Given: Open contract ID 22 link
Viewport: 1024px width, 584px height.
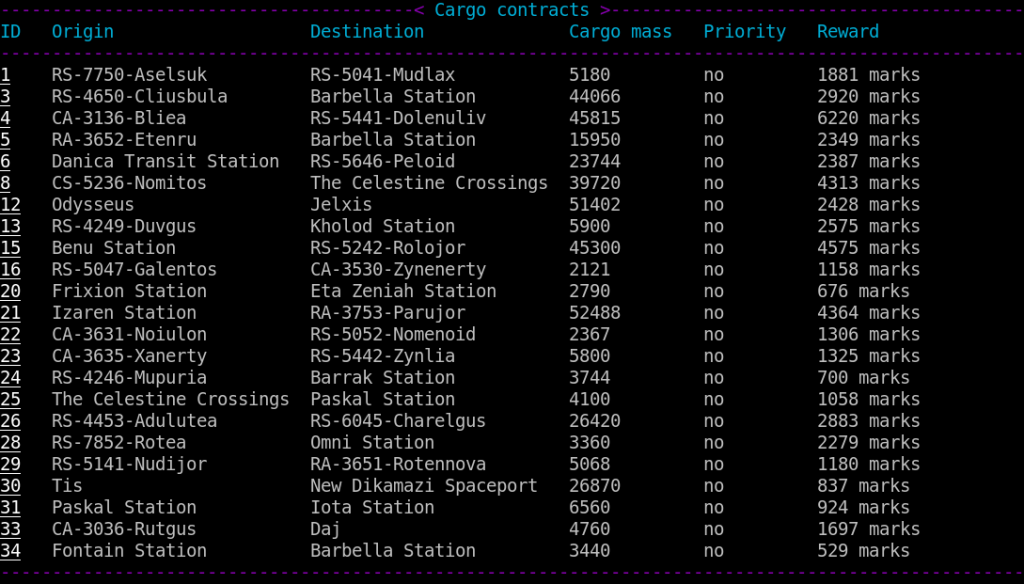Looking at the screenshot, I should tap(10, 334).
